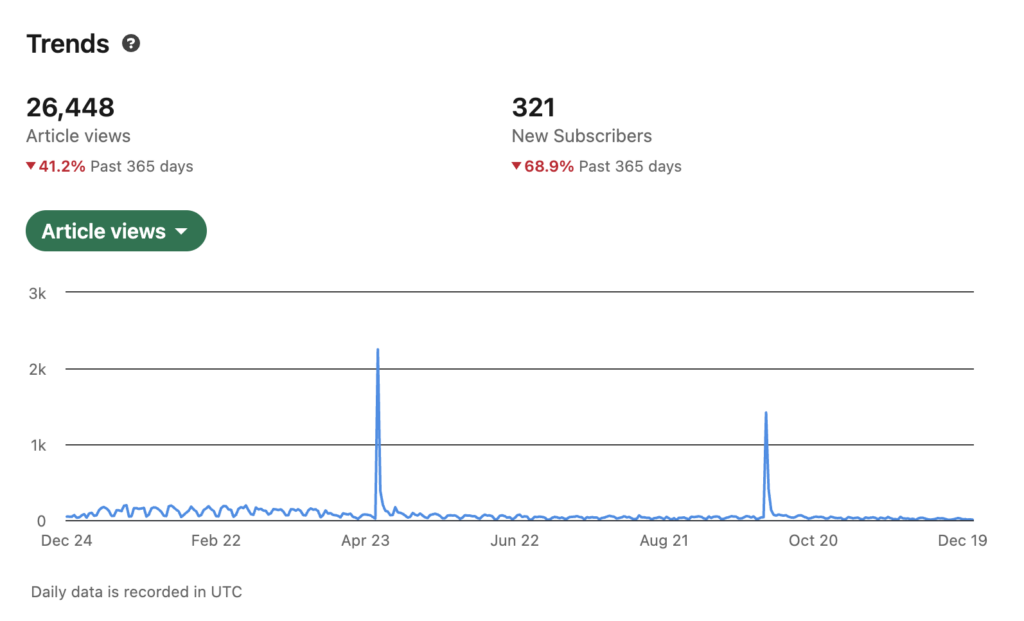Click the 3k y-axis gridline label
Image resolution: width=1024 pixels, height=621 pixels.
click(37, 293)
